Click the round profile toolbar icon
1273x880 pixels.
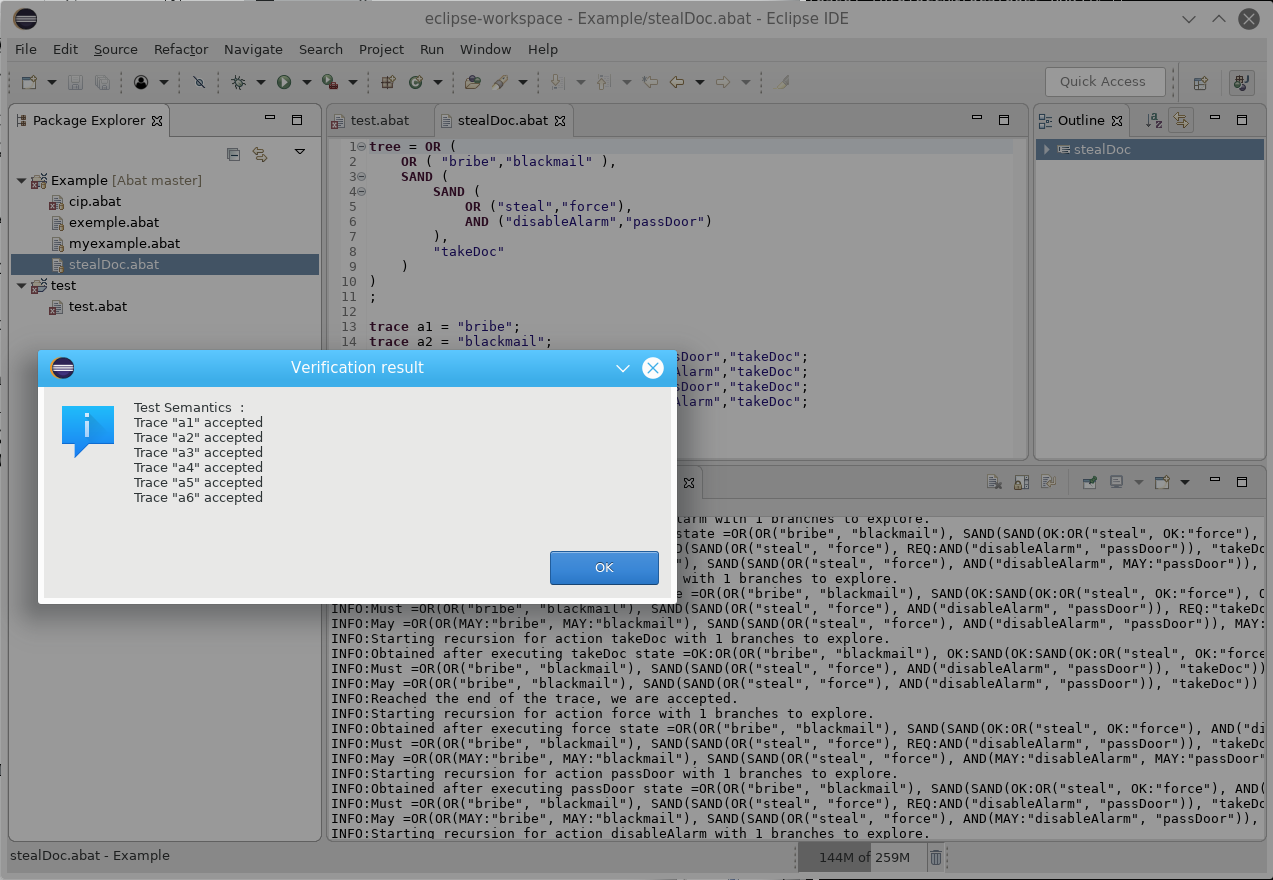(x=141, y=82)
